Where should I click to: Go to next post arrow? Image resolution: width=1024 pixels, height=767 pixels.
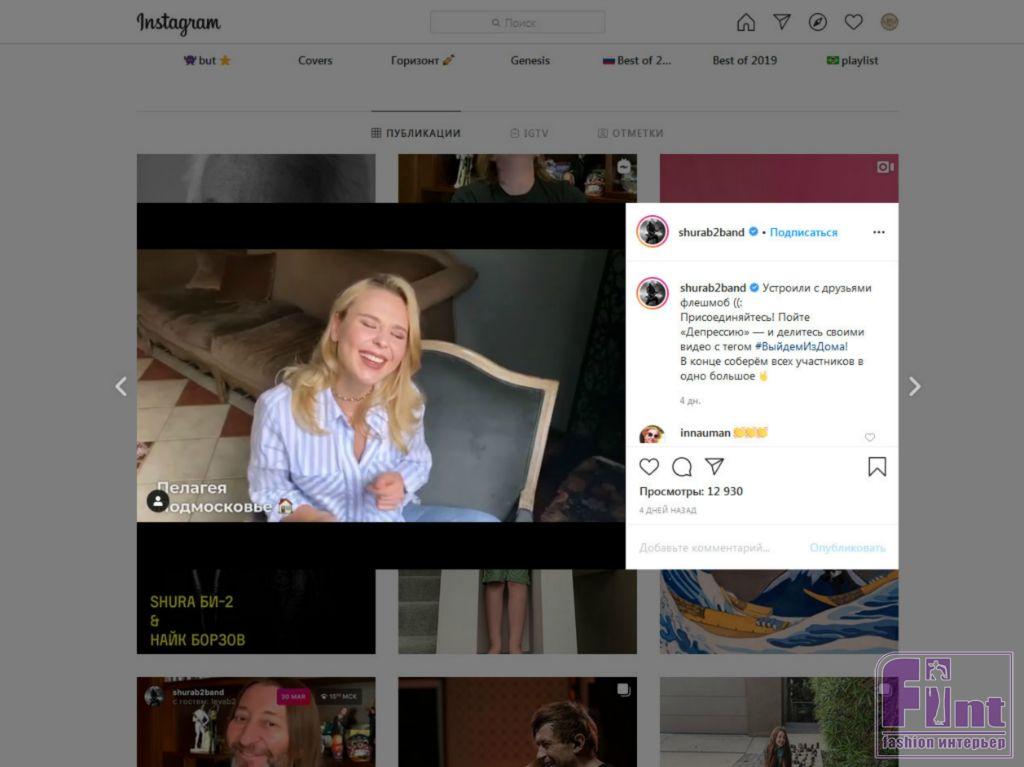click(914, 387)
